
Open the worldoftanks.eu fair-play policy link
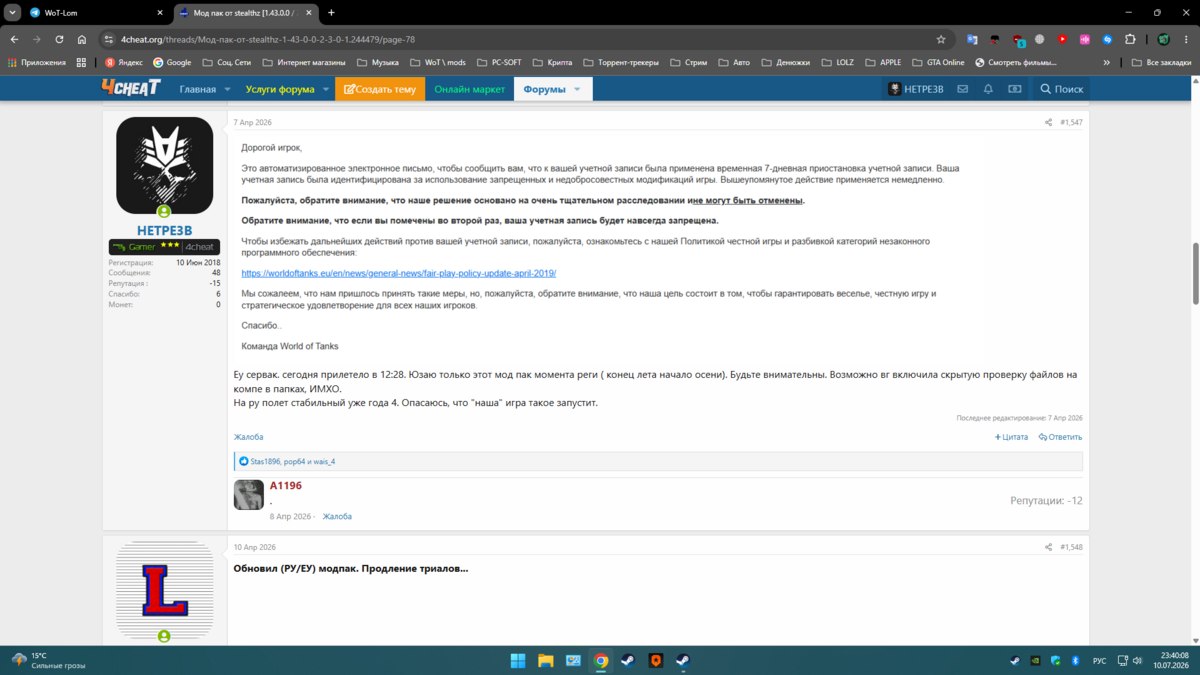(x=399, y=273)
